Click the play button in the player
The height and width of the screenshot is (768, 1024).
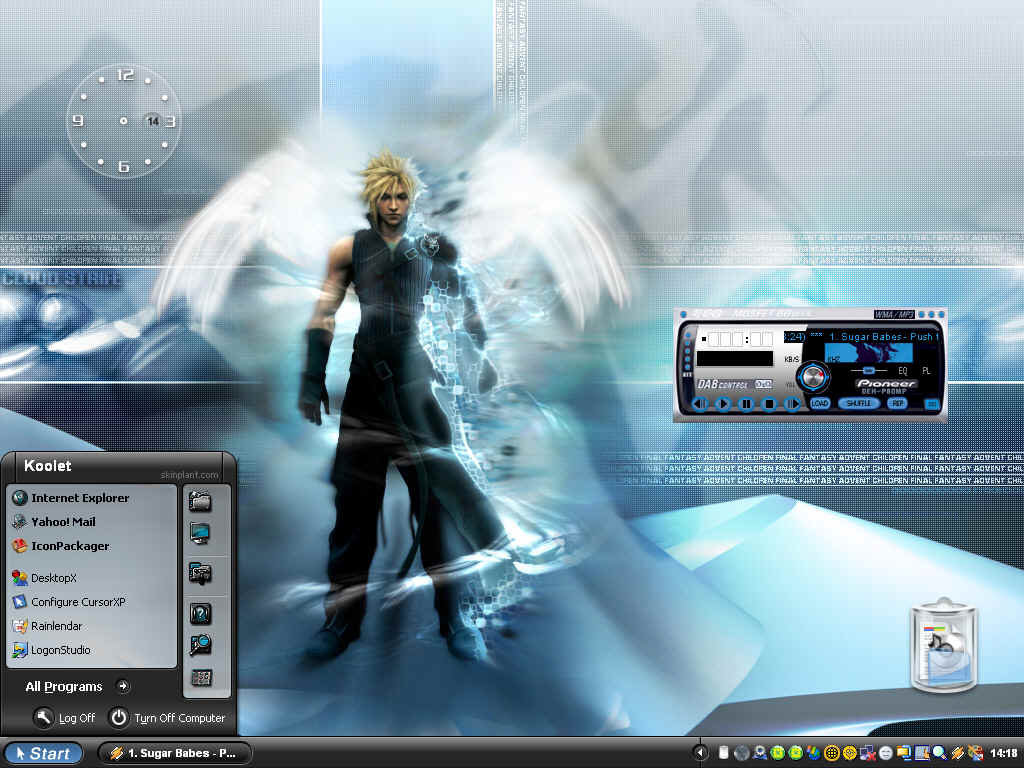coord(722,404)
